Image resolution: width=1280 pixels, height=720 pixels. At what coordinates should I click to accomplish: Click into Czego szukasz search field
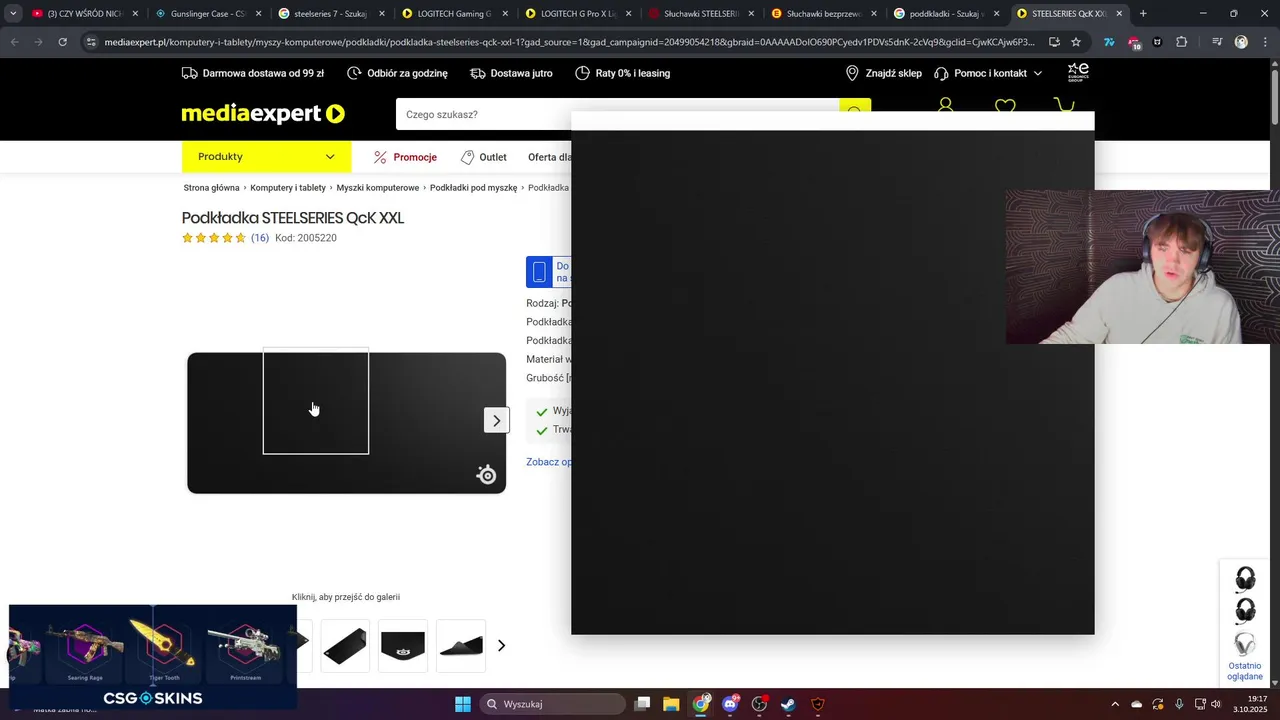[617, 114]
